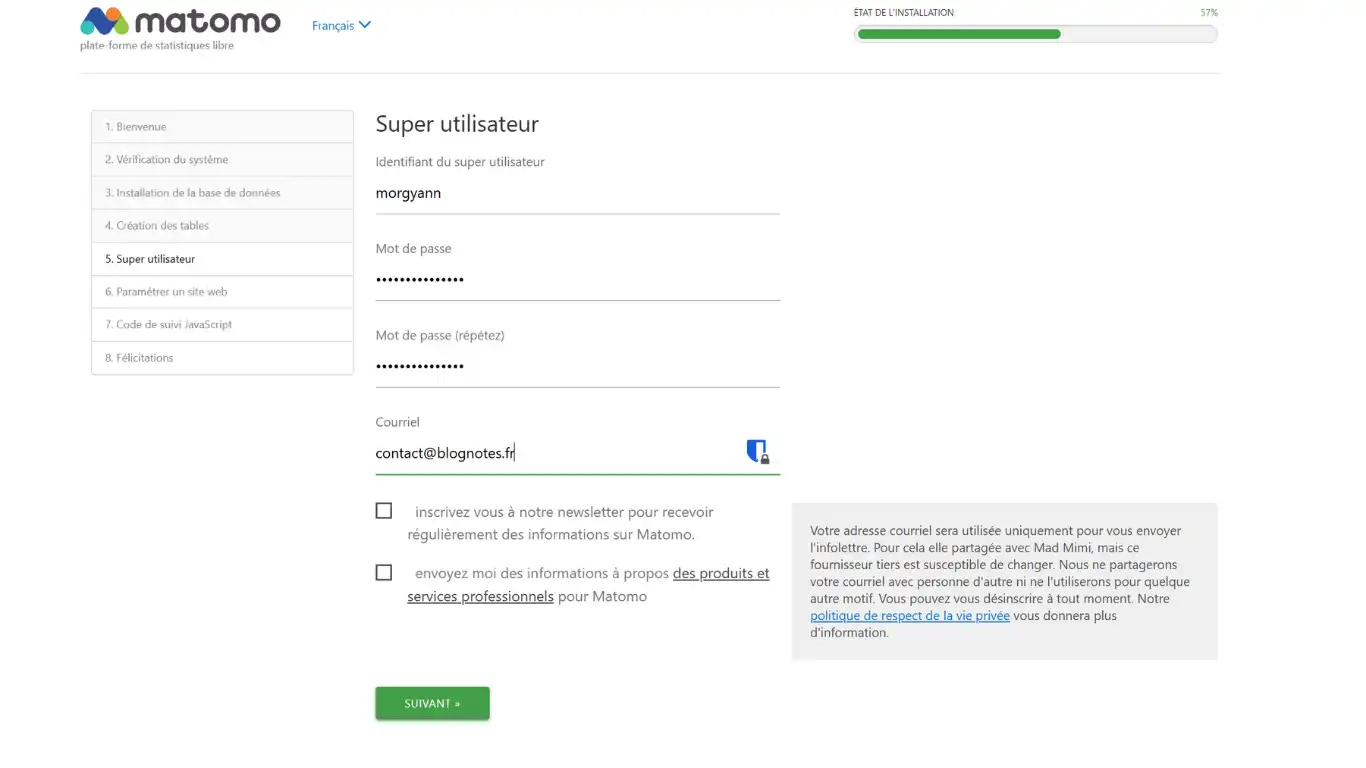Select the Super utilisateur step
Screen dimensions: 1366x768
click(x=222, y=259)
